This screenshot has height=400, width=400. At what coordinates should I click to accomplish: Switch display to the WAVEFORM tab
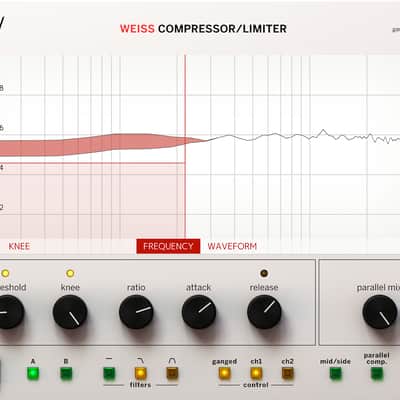pos(232,246)
